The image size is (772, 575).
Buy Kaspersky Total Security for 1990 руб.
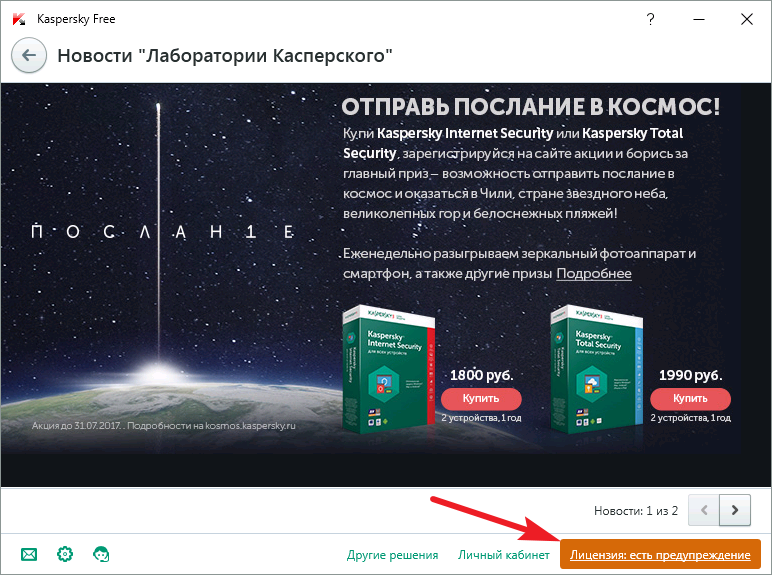pyautogui.click(x=690, y=399)
